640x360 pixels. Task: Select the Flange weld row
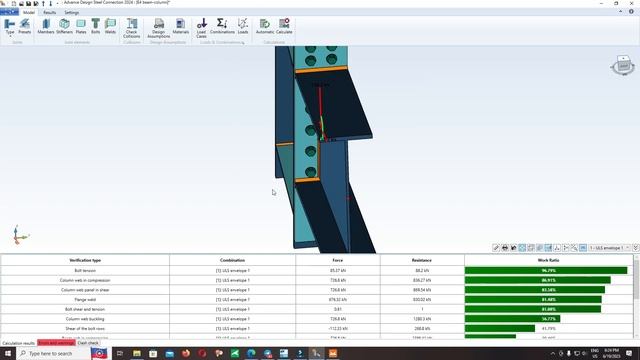click(317, 300)
